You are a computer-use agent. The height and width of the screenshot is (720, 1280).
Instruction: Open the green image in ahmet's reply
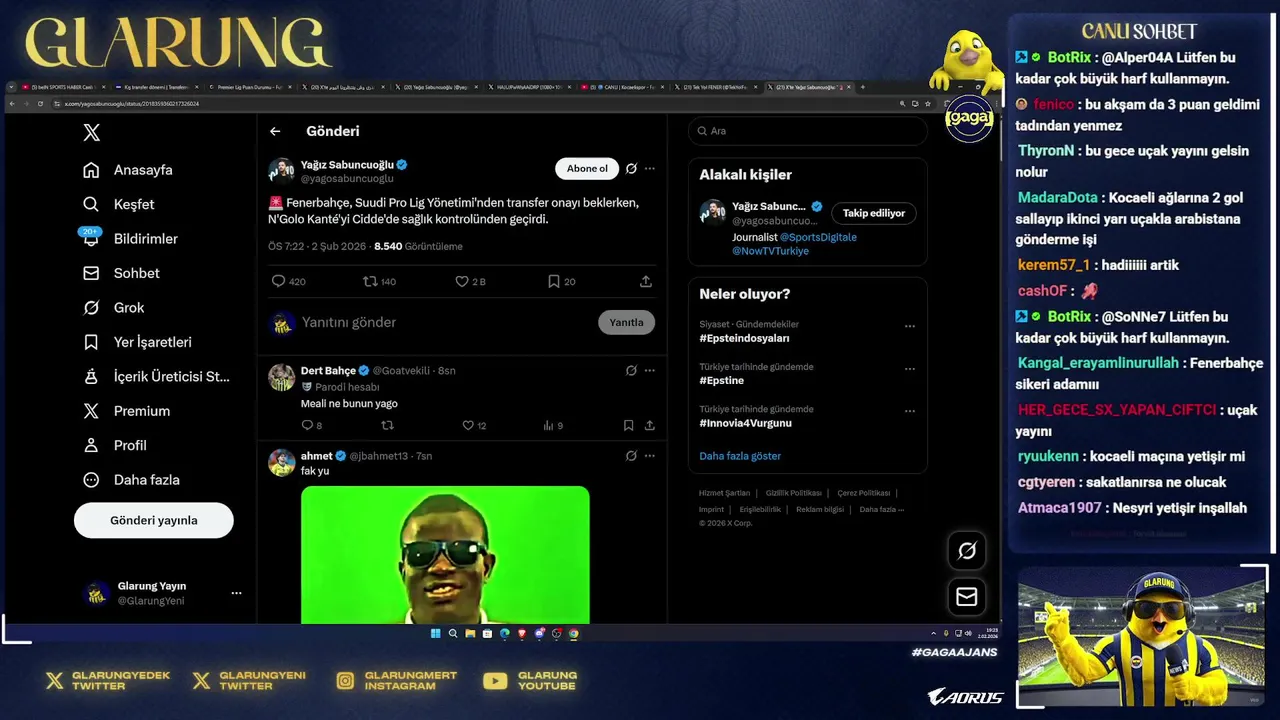(x=445, y=555)
